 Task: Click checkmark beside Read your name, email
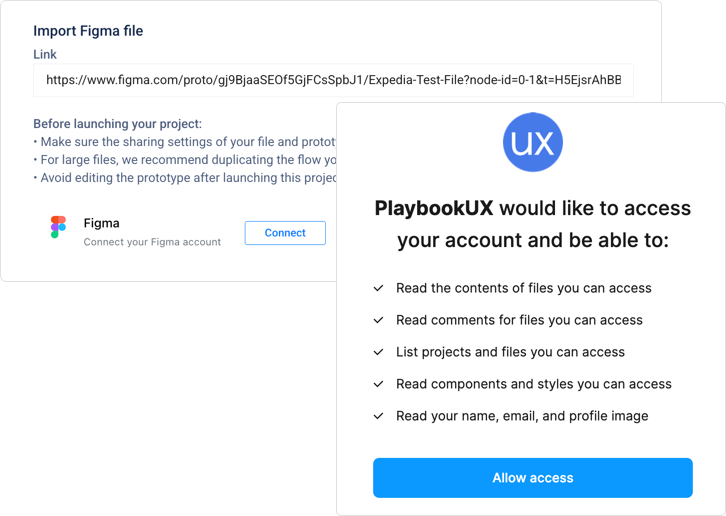coord(379,416)
